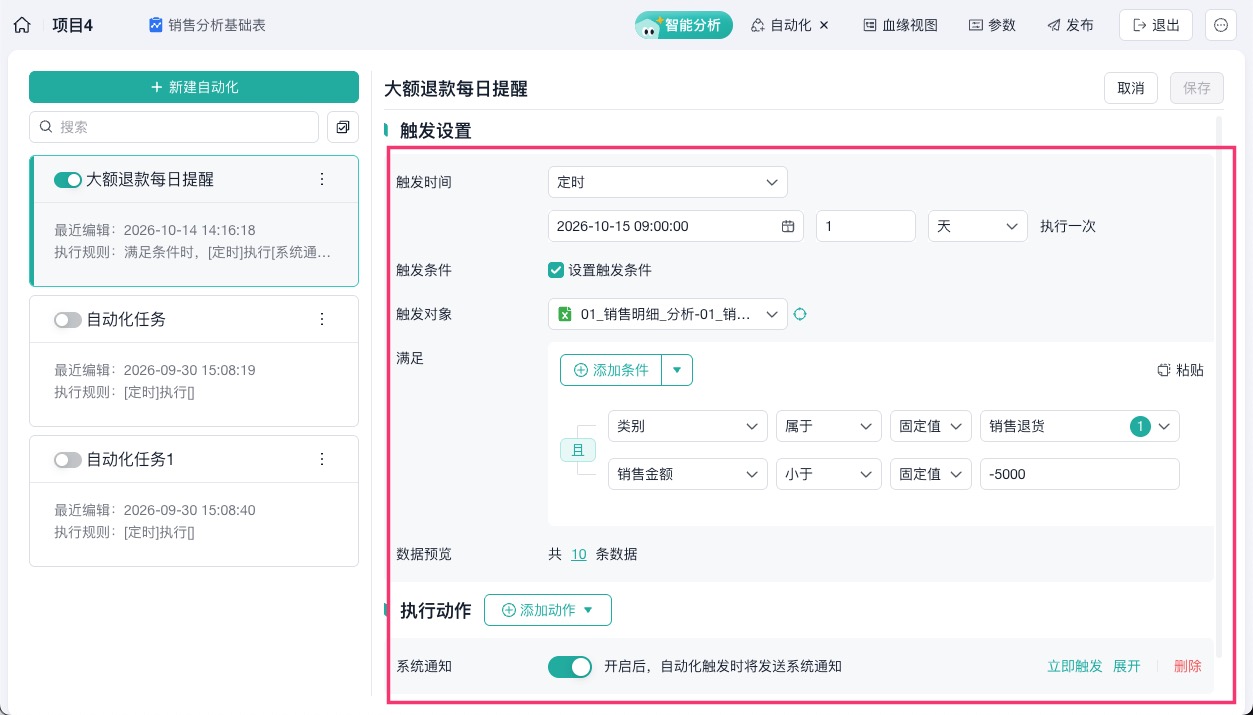Open the 小于 operator dropdown
This screenshot has width=1253, height=715.
click(x=829, y=474)
